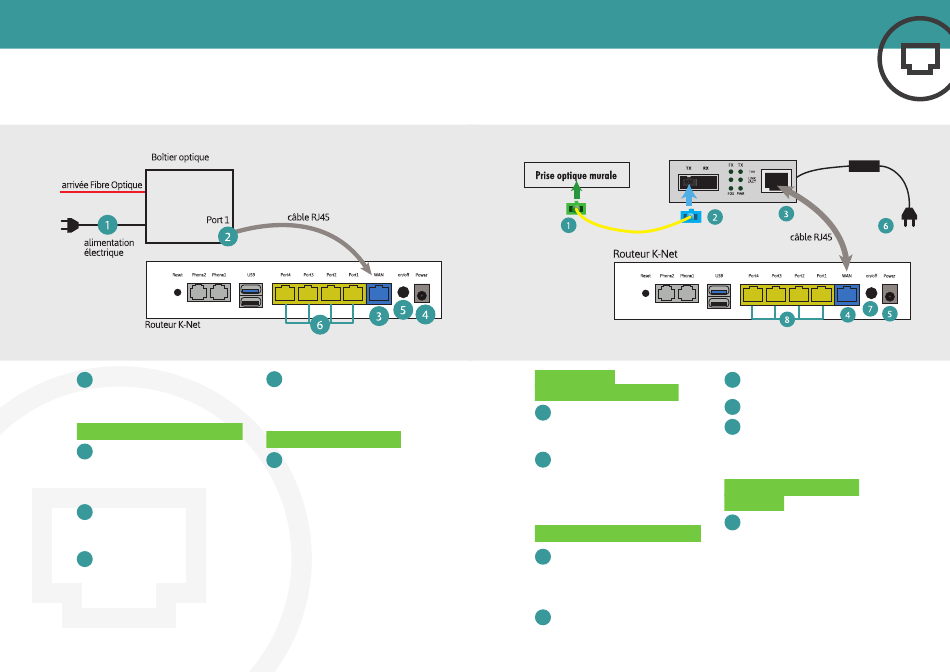Click yellow Port2 on the left router
Screen dimensions: 950x672
(x=331, y=294)
